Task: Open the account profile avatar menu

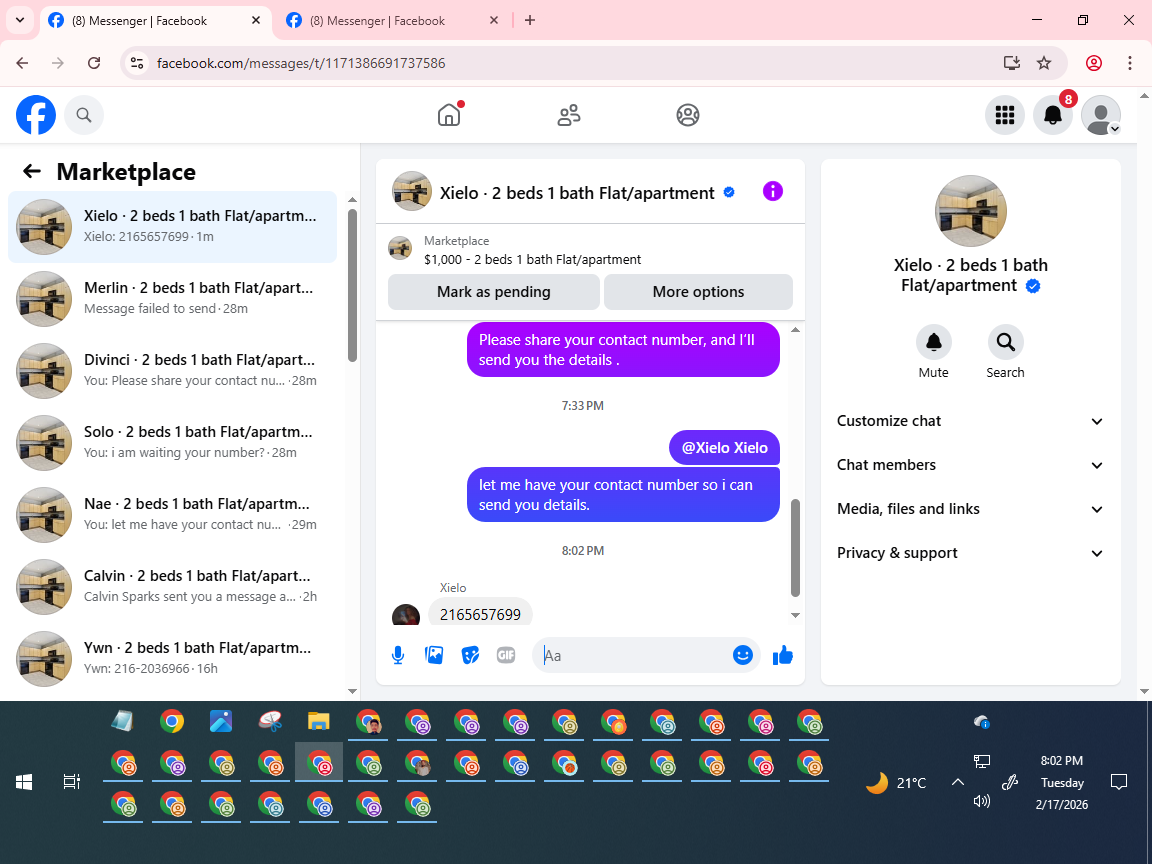Action: [x=1101, y=115]
